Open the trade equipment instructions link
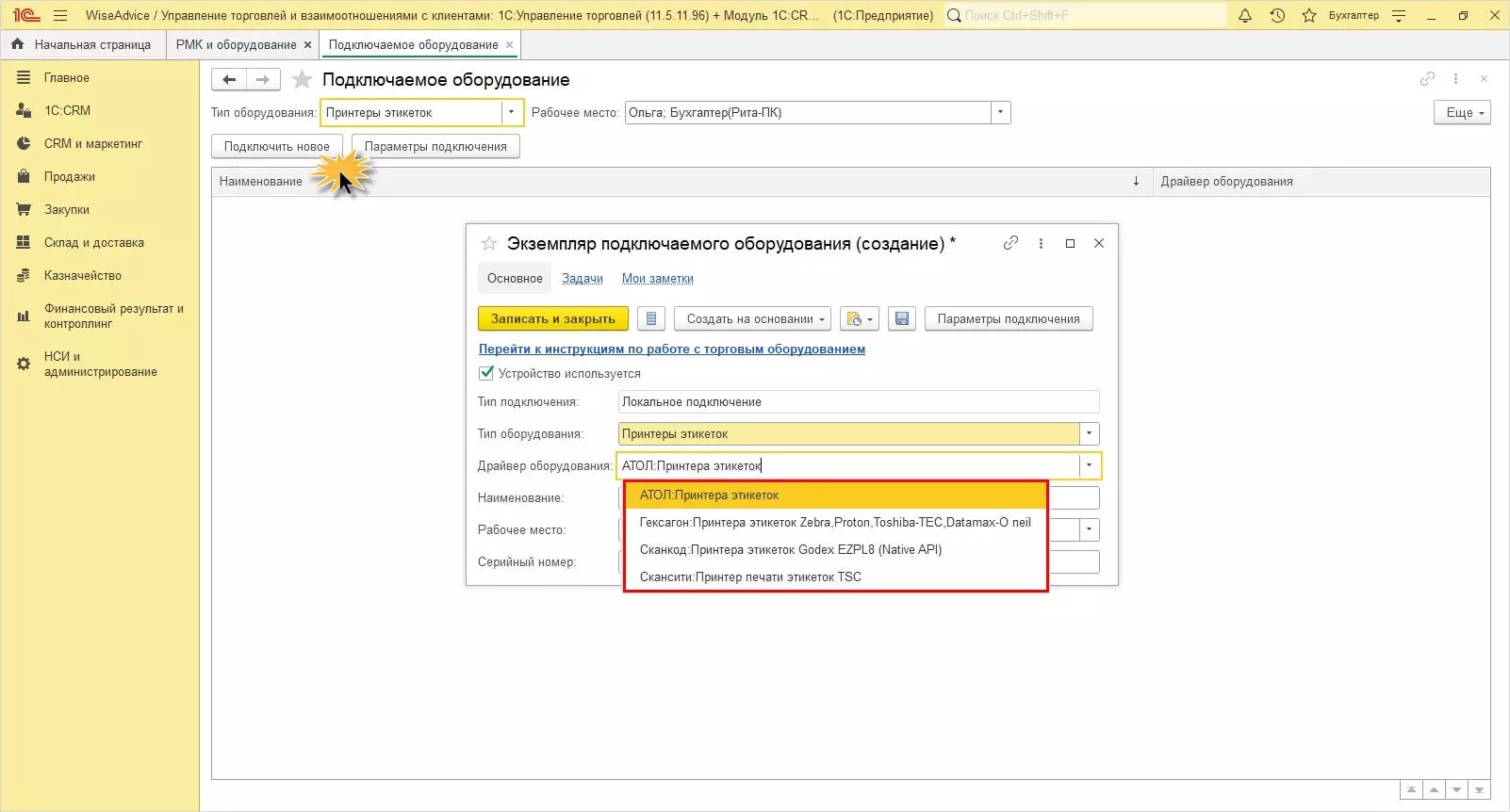The height and width of the screenshot is (812, 1510). (671, 349)
